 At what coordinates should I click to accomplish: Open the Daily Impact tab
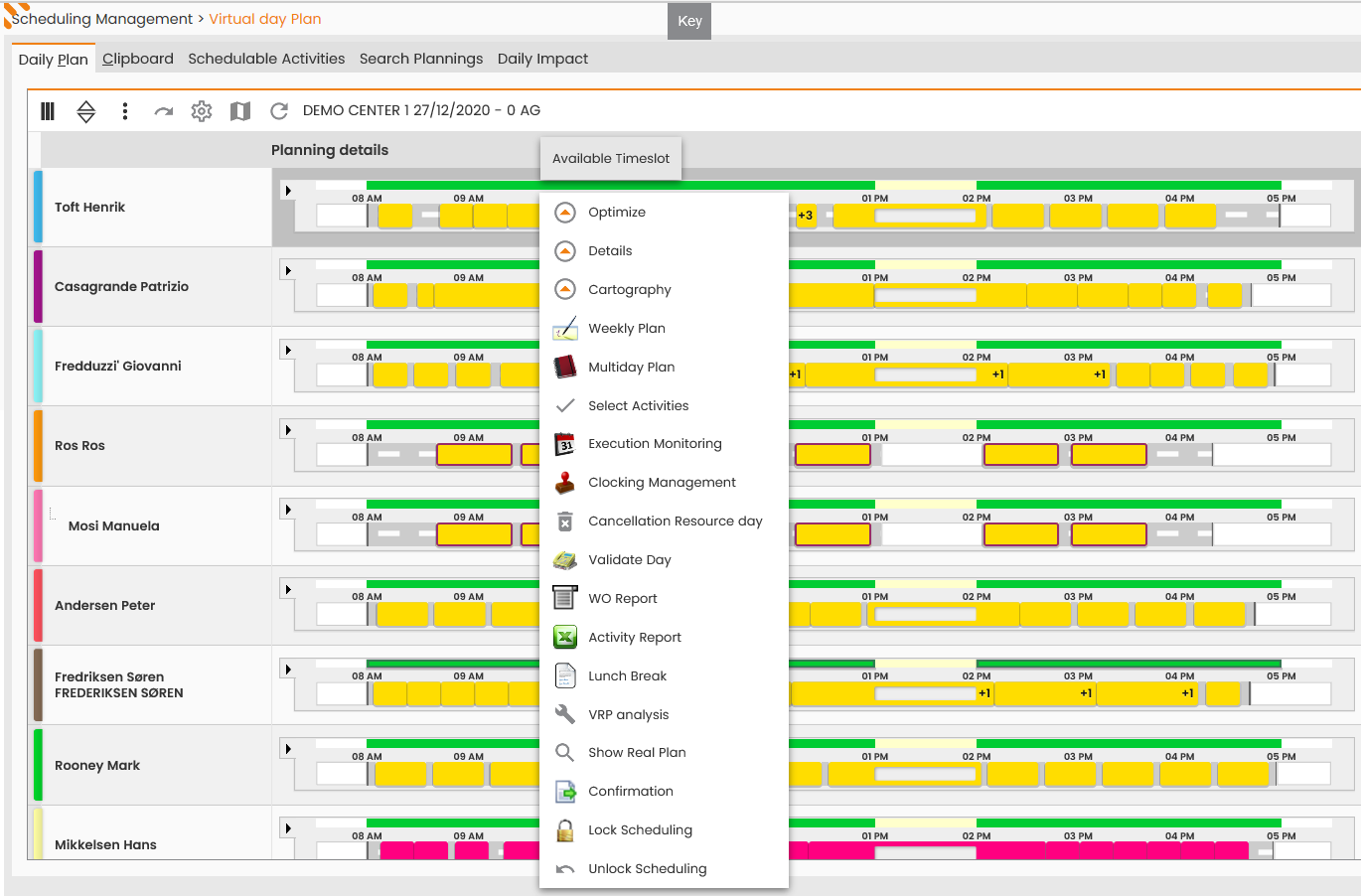coord(542,59)
